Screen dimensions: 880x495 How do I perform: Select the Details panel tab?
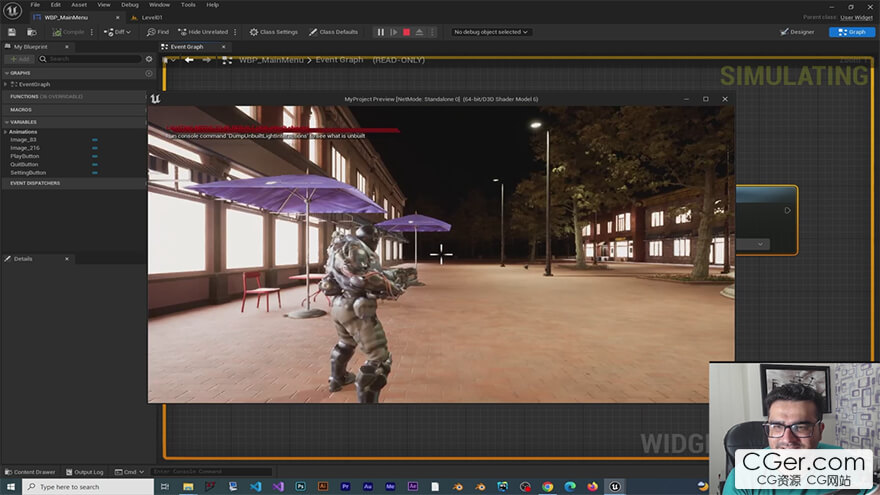pyautogui.click(x=23, y=259)
